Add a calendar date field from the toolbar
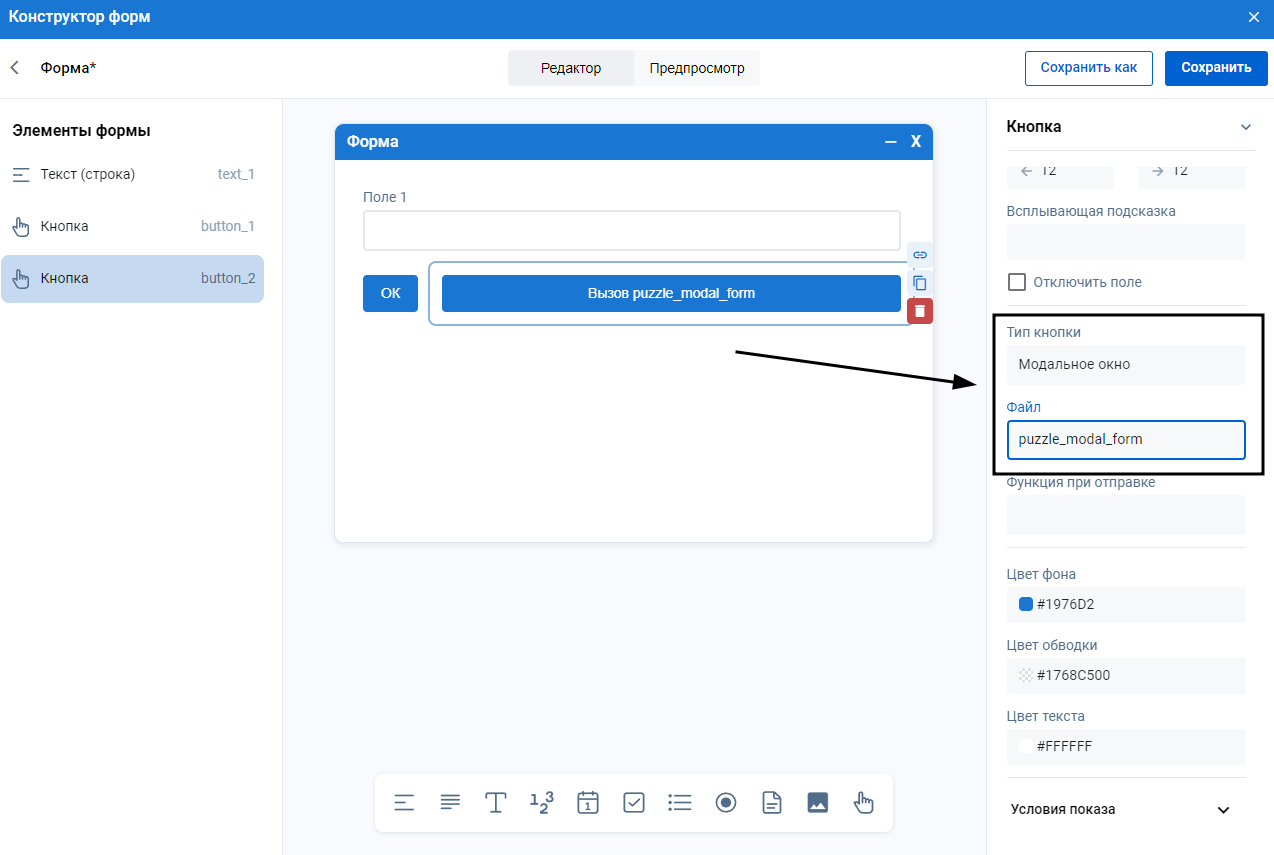Image resolution: width=1274 pixels, height=855 pixels. (x=588, y=802)
